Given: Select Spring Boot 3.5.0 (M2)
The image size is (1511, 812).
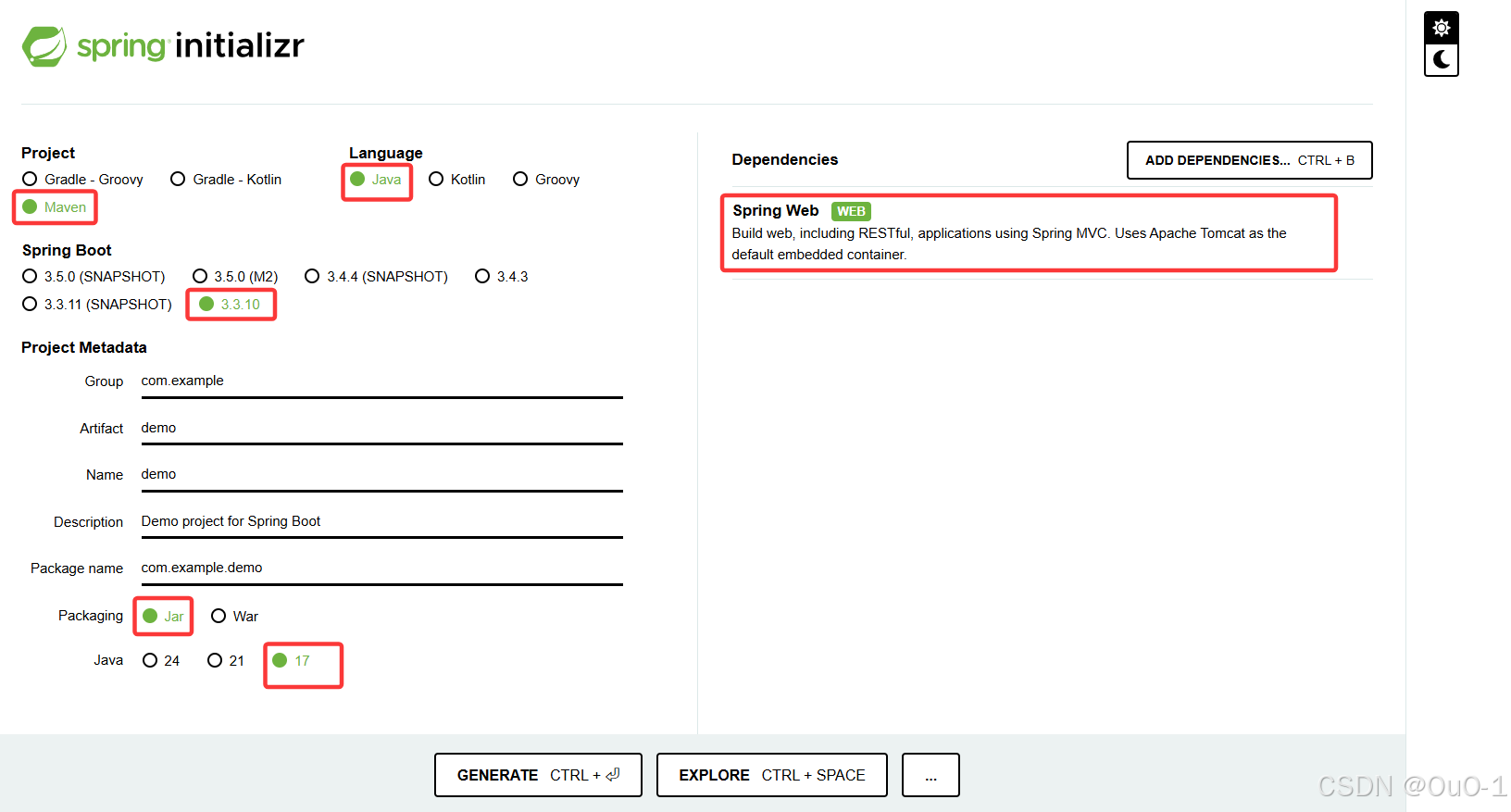Looking at the screenshot, I should (x=235, y=276).
